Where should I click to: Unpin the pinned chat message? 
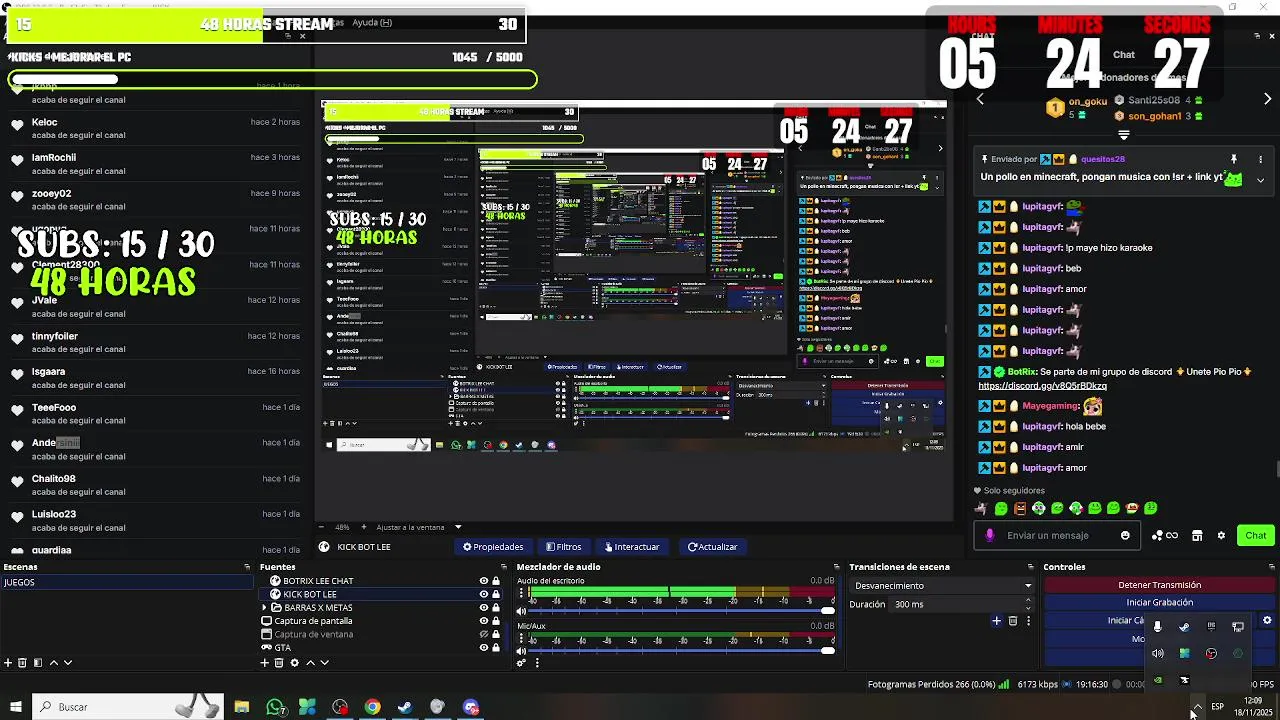(x=1233, y=159)
